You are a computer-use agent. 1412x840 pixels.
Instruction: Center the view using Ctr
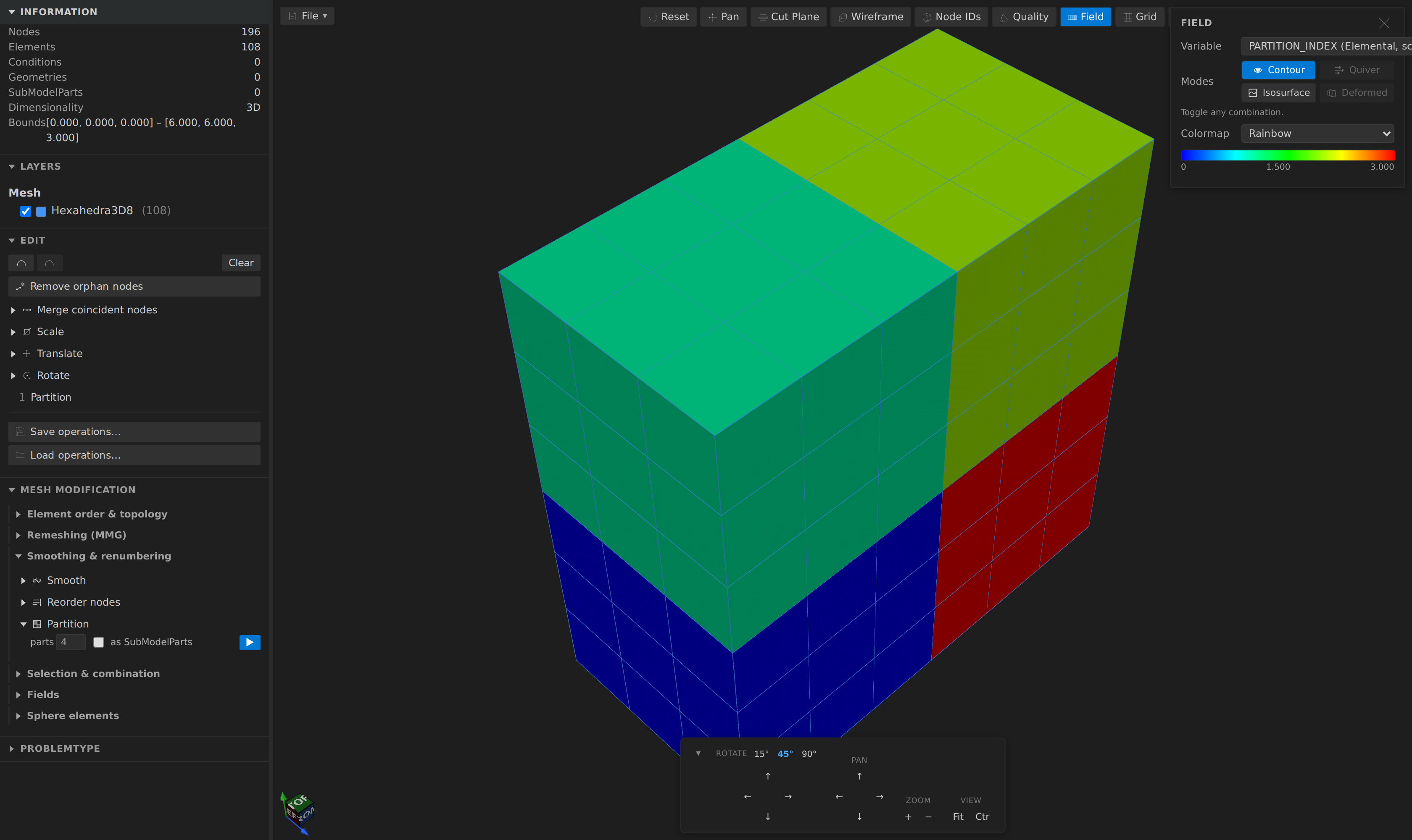click(x=982, y=816)
